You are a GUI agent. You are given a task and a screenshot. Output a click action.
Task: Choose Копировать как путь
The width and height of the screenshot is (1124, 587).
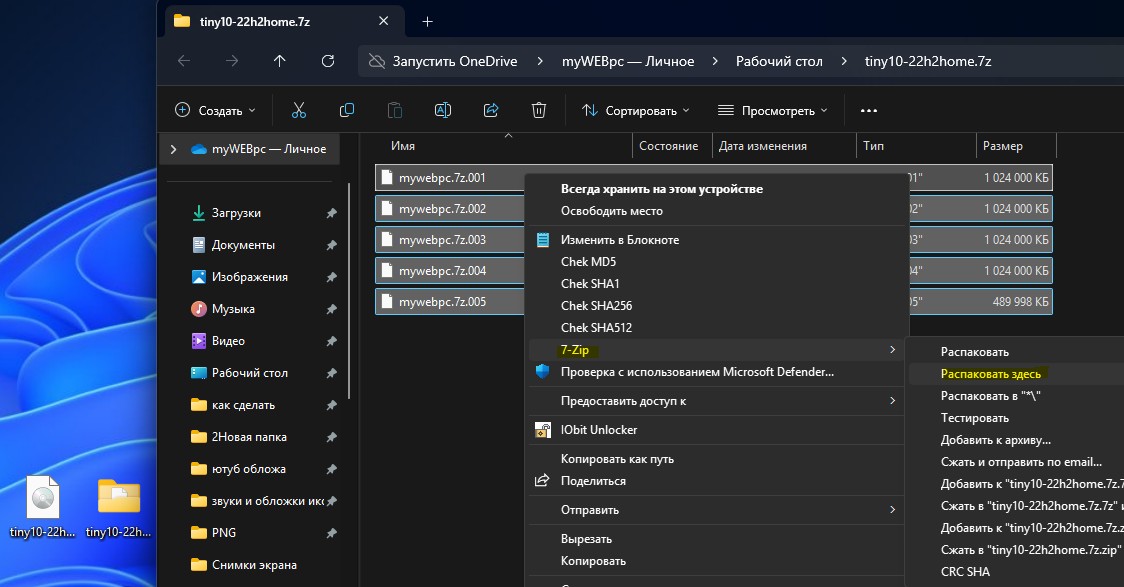[617, 459]
